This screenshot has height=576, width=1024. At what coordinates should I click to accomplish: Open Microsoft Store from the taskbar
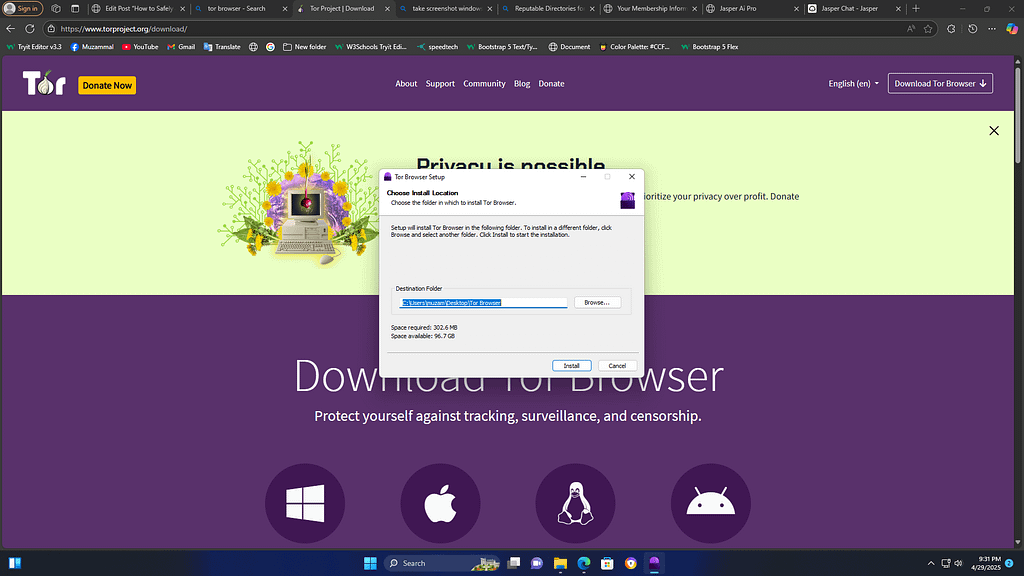point(607,563)
